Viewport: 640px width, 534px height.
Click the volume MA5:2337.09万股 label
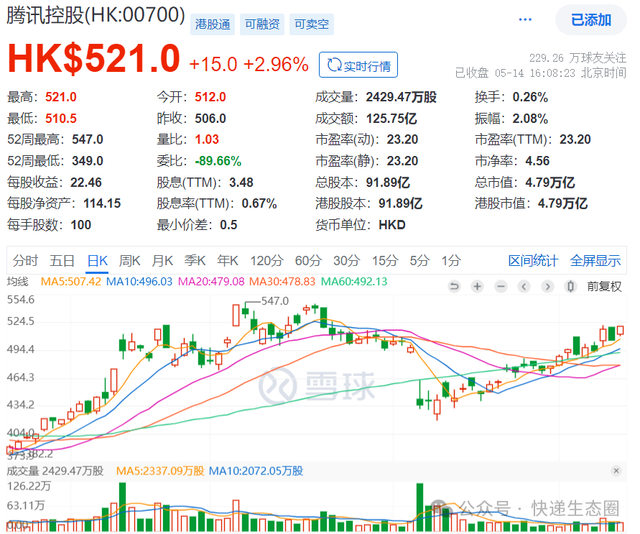pos(160,471)
